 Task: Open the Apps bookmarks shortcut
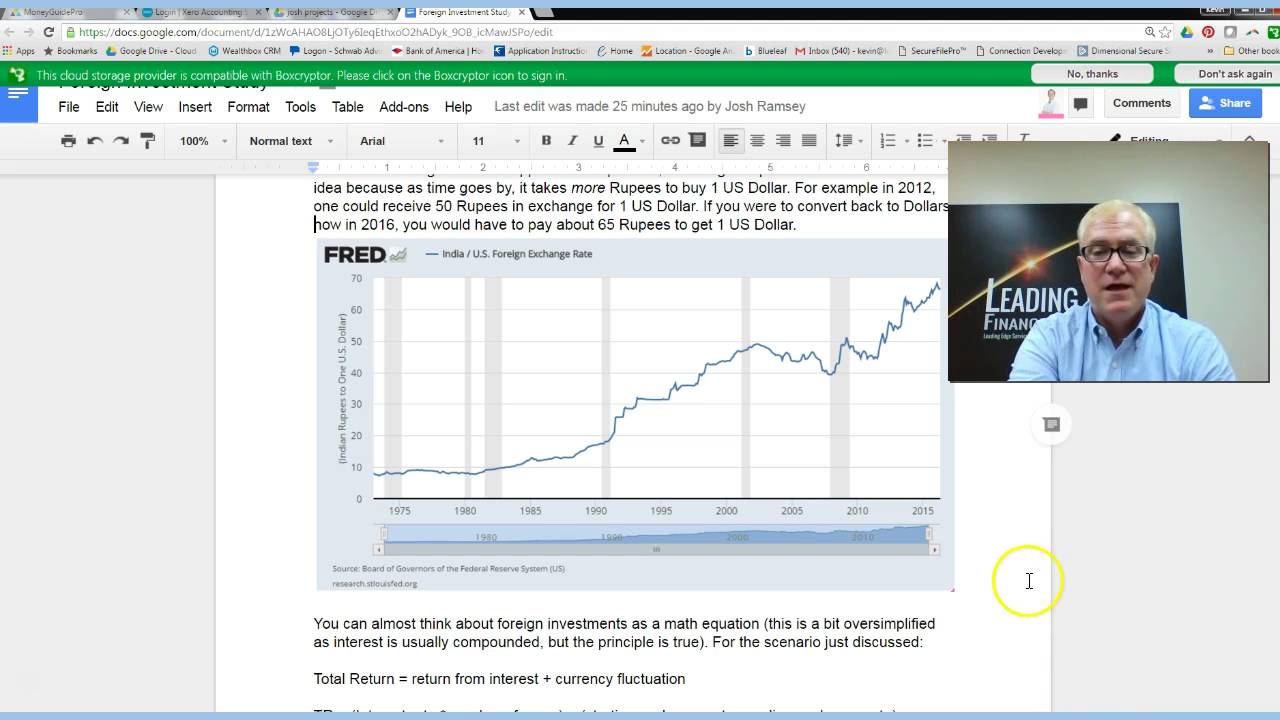[19, 51]
